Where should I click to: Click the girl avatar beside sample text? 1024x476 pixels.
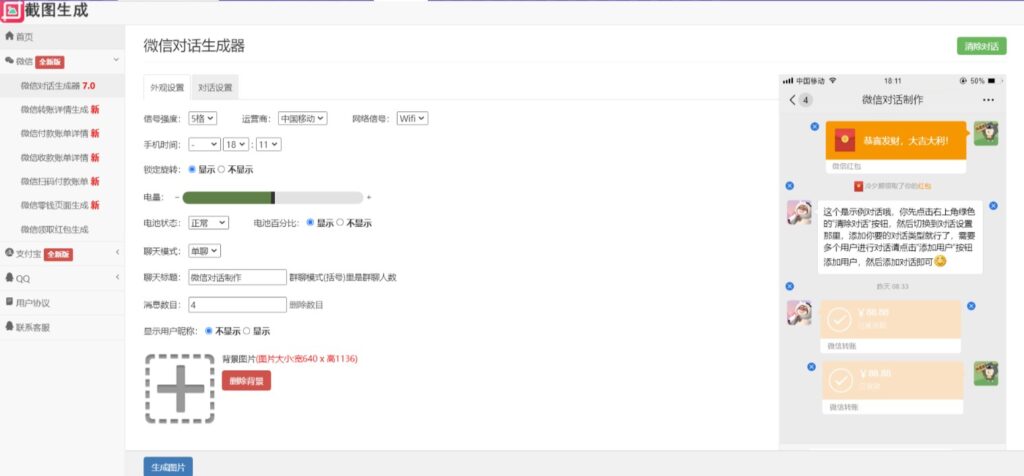click(x=799, y=213)
